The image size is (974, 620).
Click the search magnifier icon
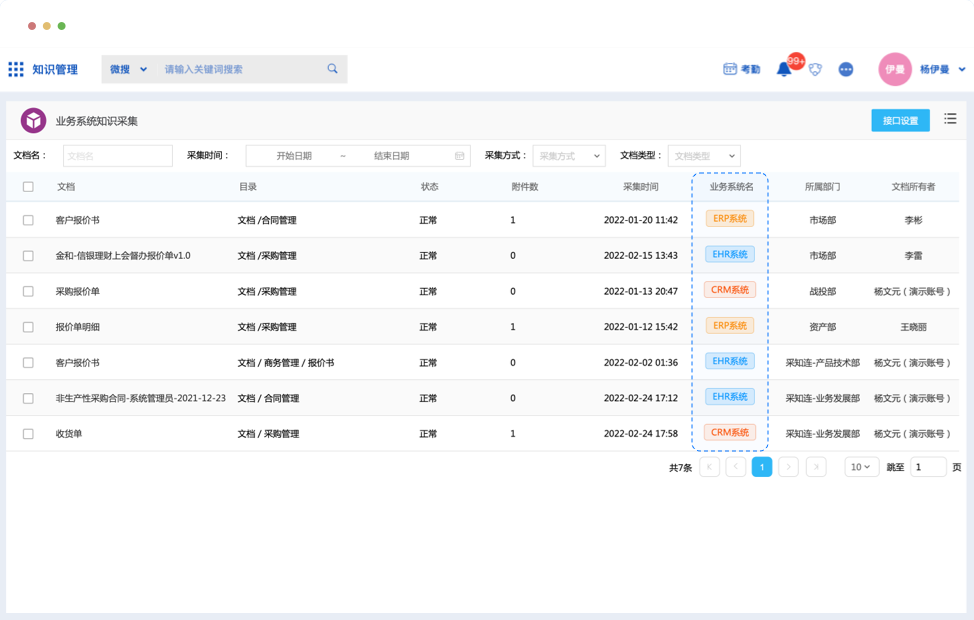coord(332,69)
